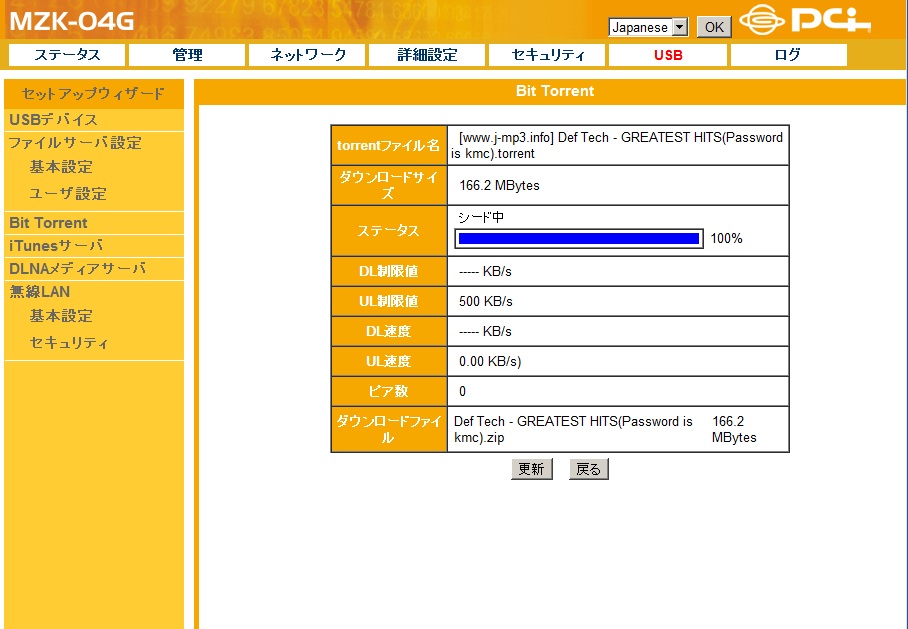Go to iTunesサーバ settings
The height and width of the screenshot is (629, 908).
(56, 246)
